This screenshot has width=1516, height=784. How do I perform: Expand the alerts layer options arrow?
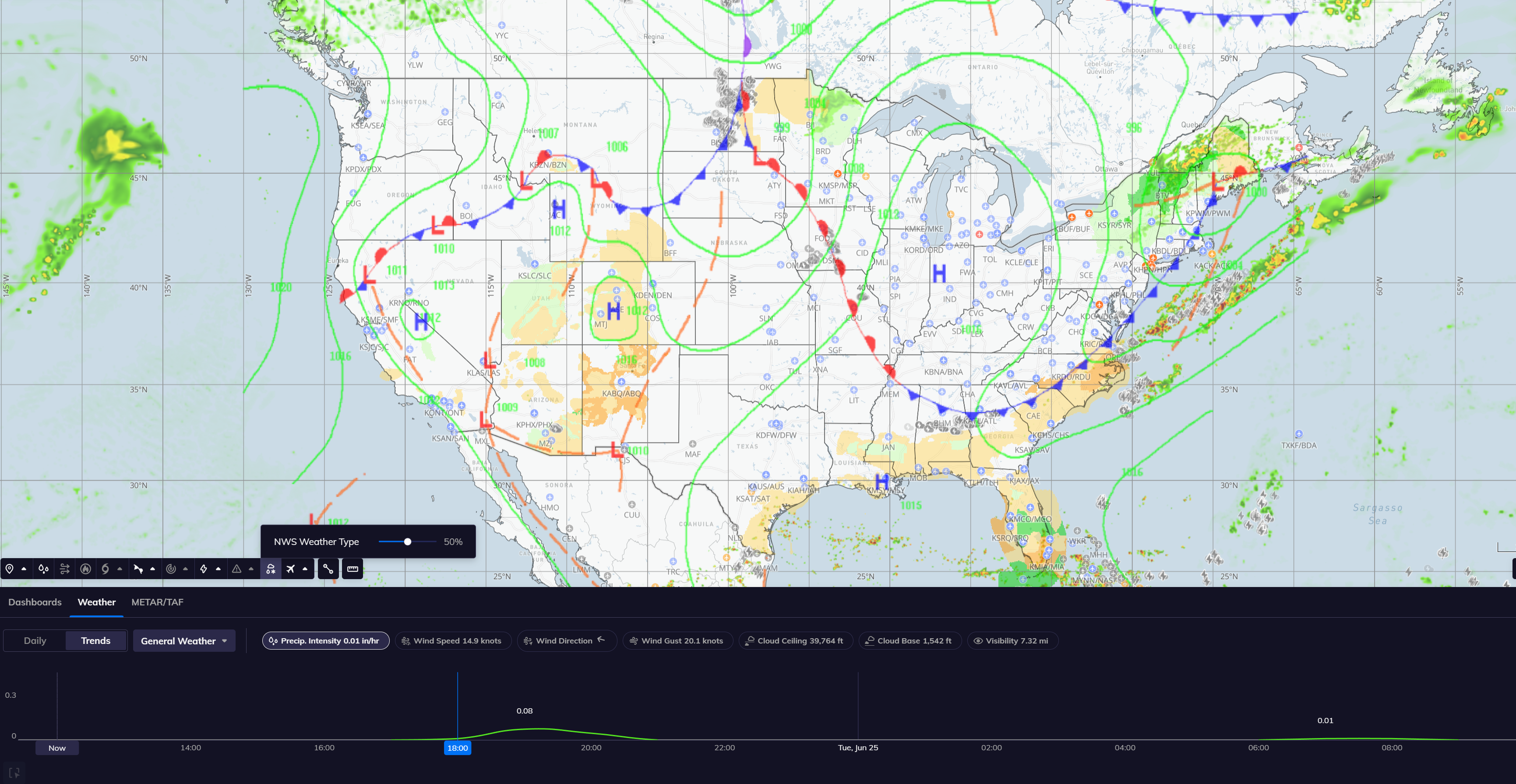[251, 569]
